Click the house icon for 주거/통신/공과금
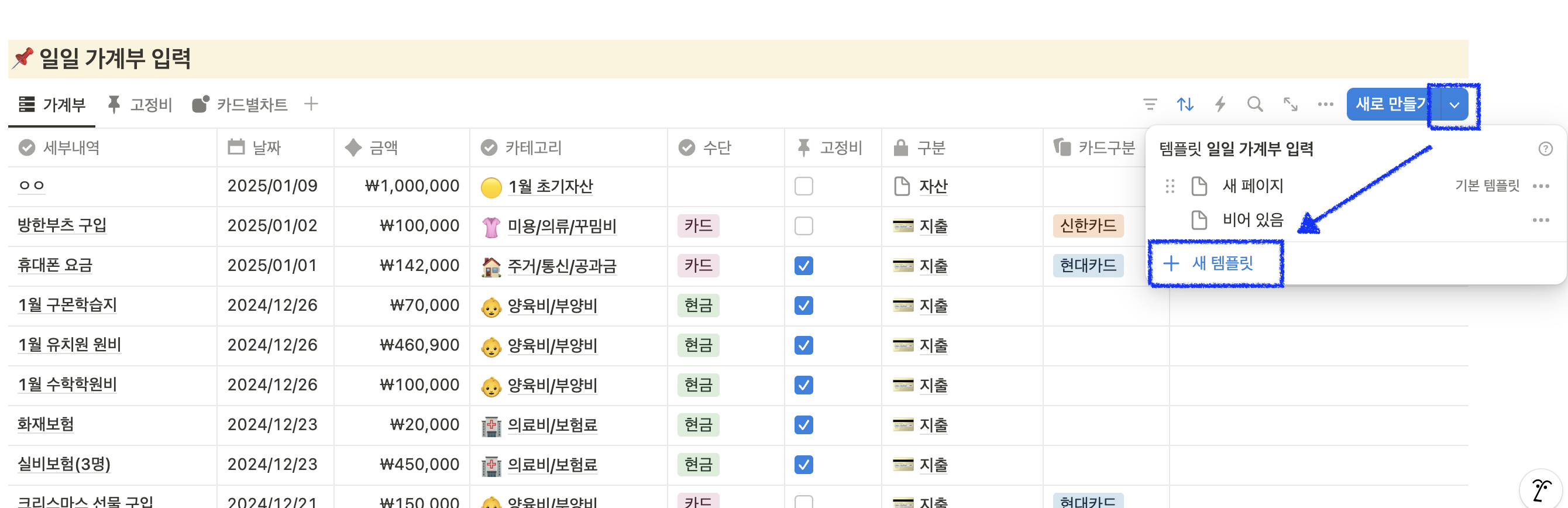Image resolution: width=1568 pixels, height=508 pixels. (491, 266)
